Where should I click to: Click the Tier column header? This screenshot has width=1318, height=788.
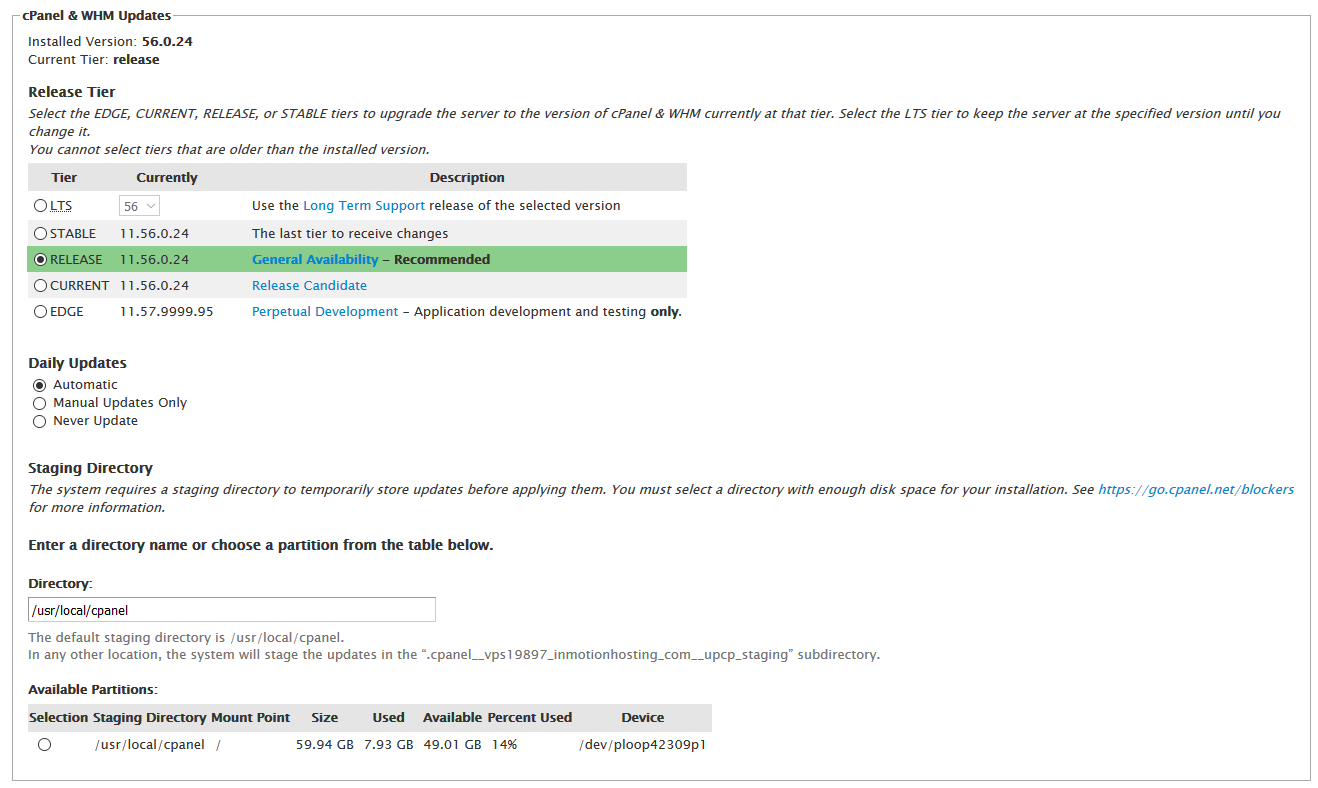(64, 178)
